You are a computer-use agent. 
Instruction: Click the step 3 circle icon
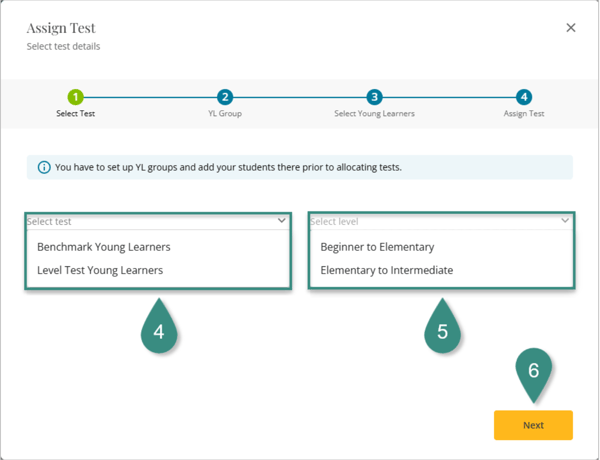click(374, 97)
